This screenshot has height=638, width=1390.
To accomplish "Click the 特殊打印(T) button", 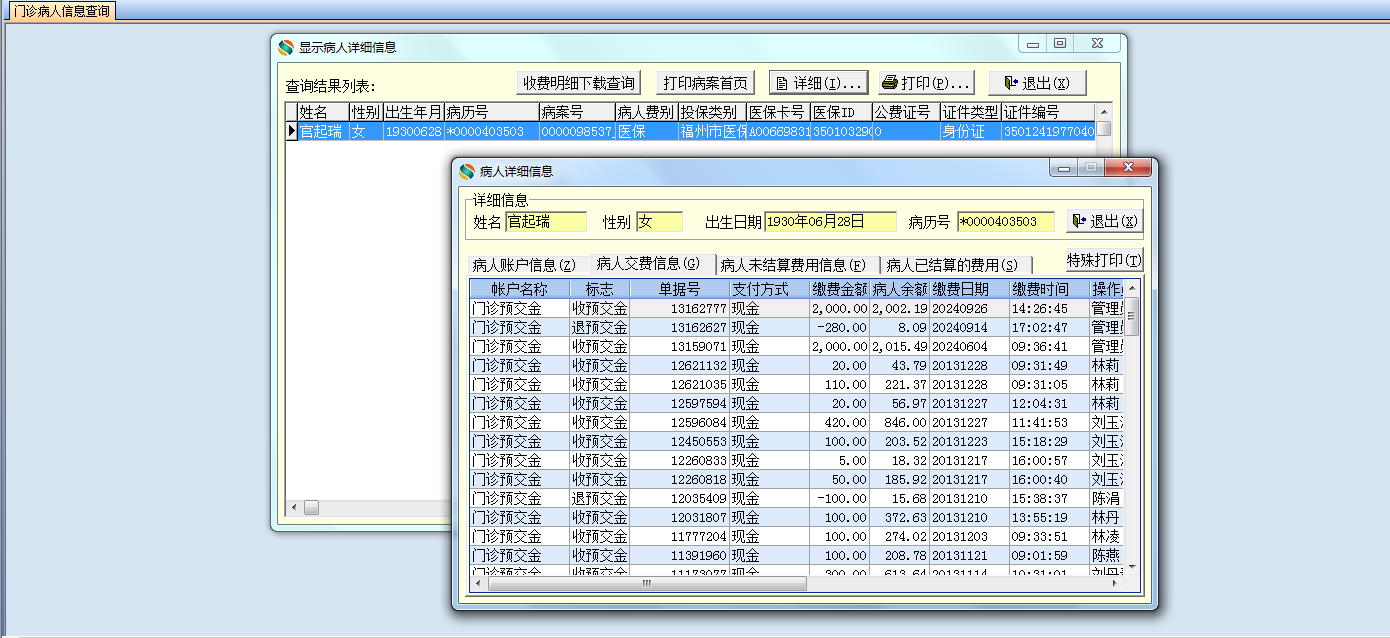I will pos(1104,260).
